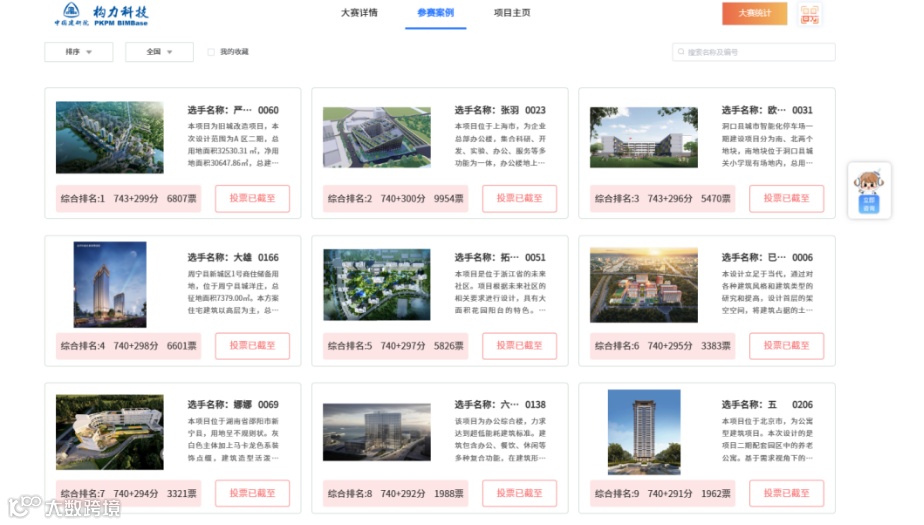This screenshot has height=525, width=924.
Task: Click title 选手名称: 六… 0138
Action: coord(500,405)
